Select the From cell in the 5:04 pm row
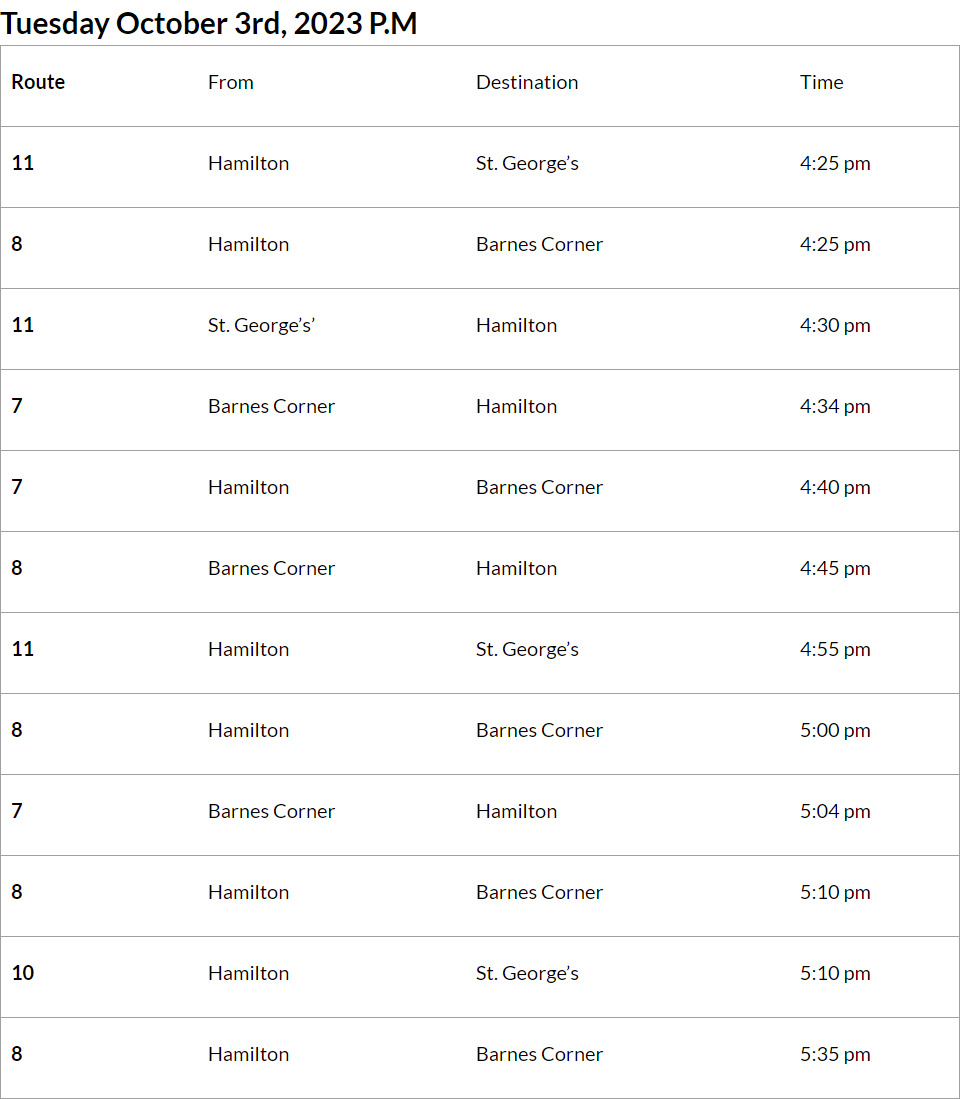Screen dimensions: 960x1099 click(271, 812)
